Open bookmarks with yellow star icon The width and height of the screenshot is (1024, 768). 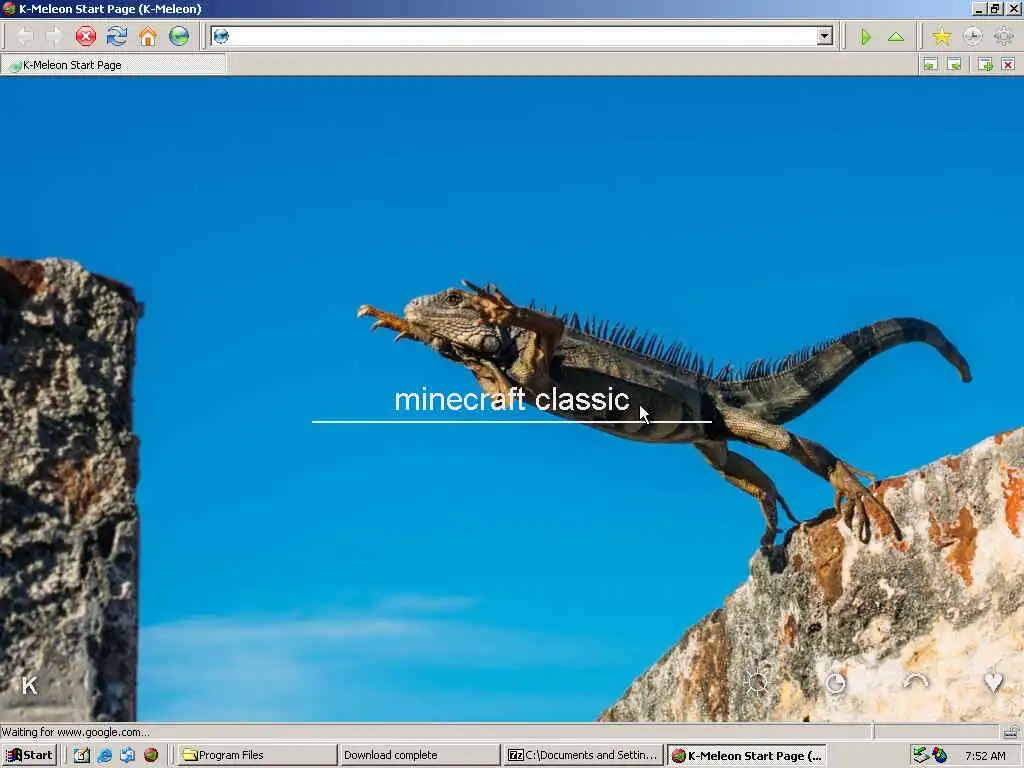coord(941,36)
